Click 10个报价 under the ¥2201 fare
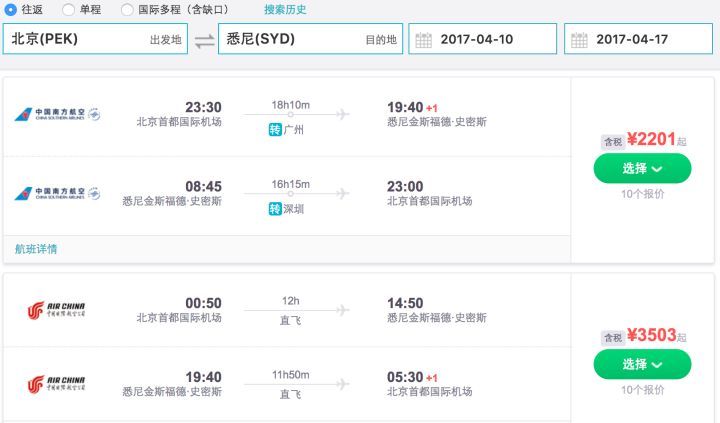The image size is (720, 423). click(x=642, y=194)
